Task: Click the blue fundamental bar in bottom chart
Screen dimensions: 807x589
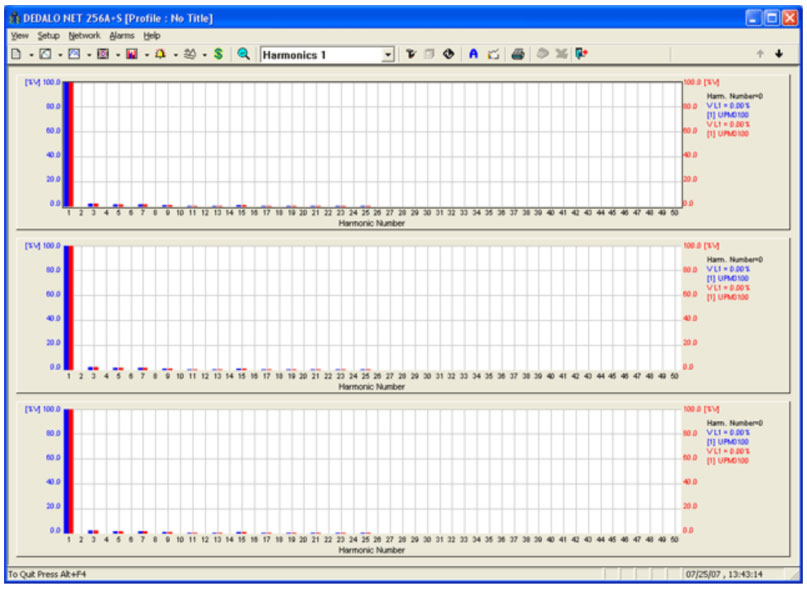Action: point(66,470)
